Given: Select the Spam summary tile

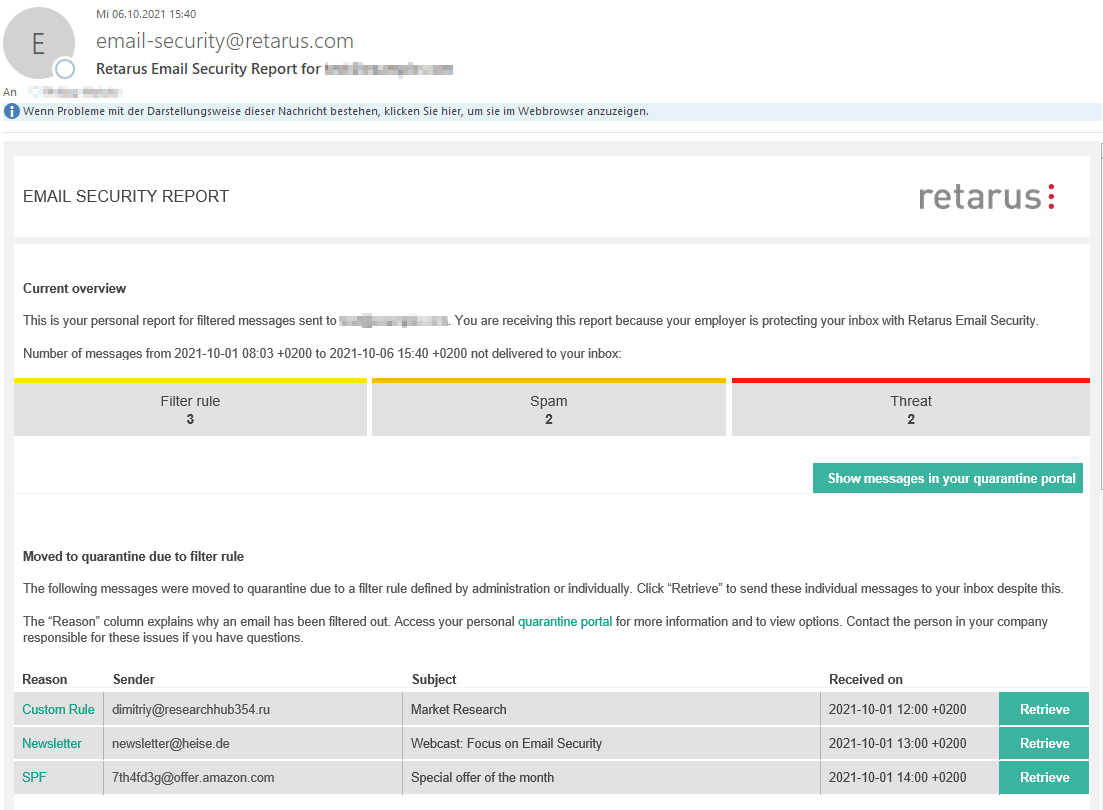Looking at the screenshot, I should tap(548, 409).
